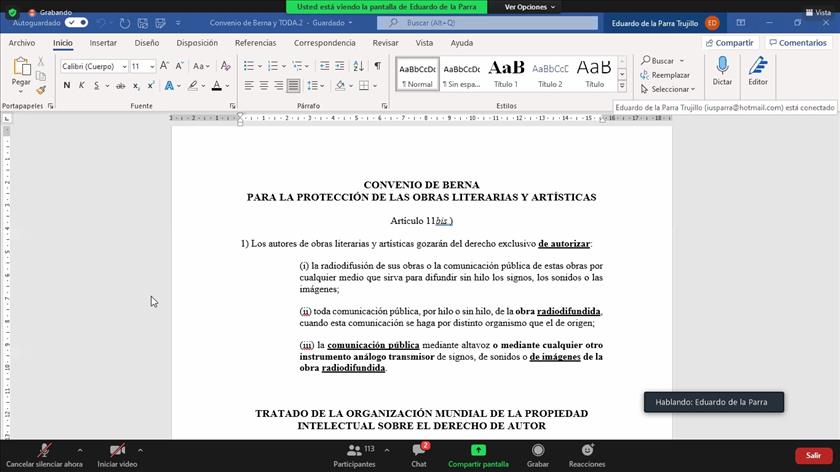Screen dimensions: 840x472
Task: Click the paragraph shading paint bucket
Action: pyautogui.click(x=340, y=86)
